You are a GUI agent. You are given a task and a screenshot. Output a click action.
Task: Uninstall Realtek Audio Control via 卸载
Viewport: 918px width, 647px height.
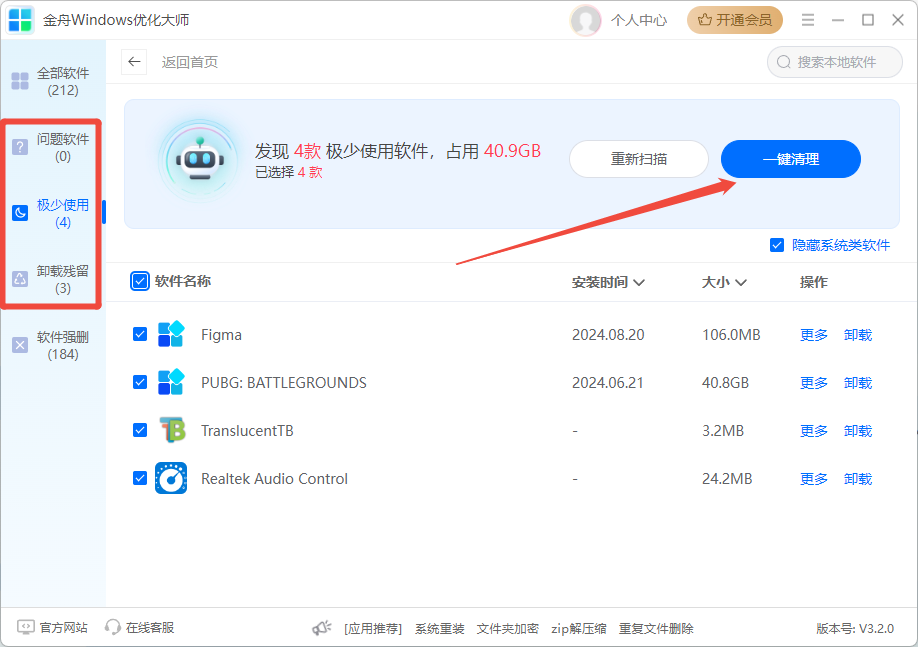[x=858, y=479]
